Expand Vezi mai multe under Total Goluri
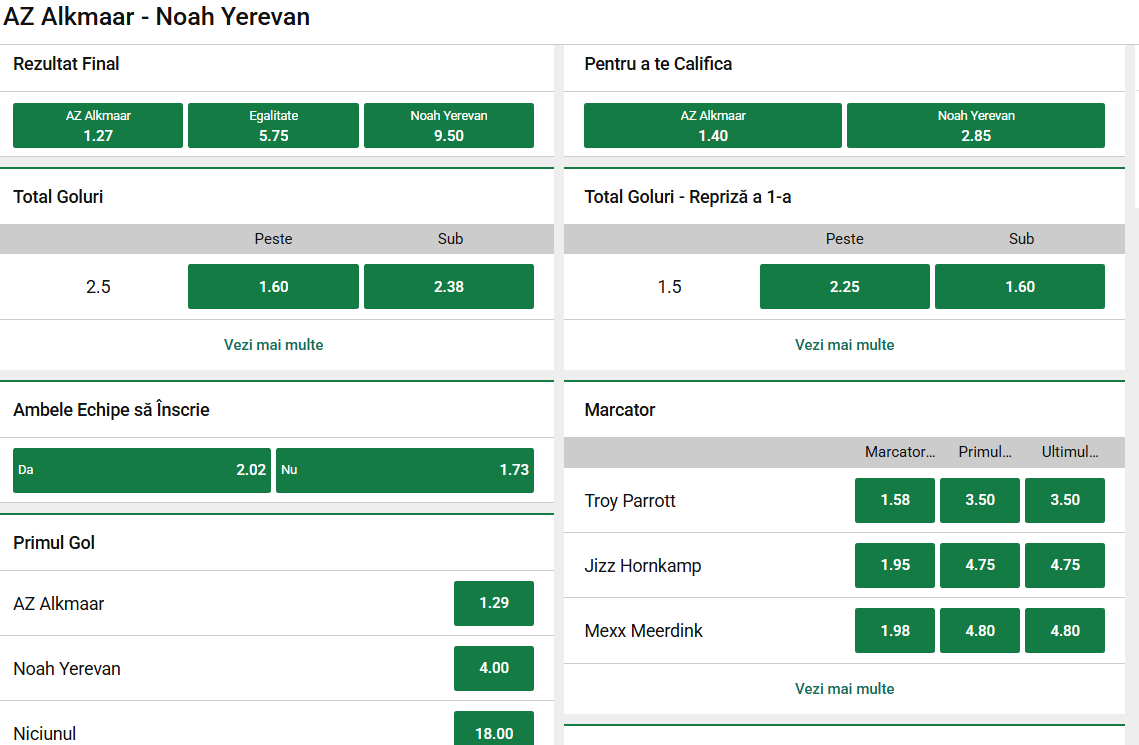The height and width of the screenshot is (745, 1139). coord(274,345)
